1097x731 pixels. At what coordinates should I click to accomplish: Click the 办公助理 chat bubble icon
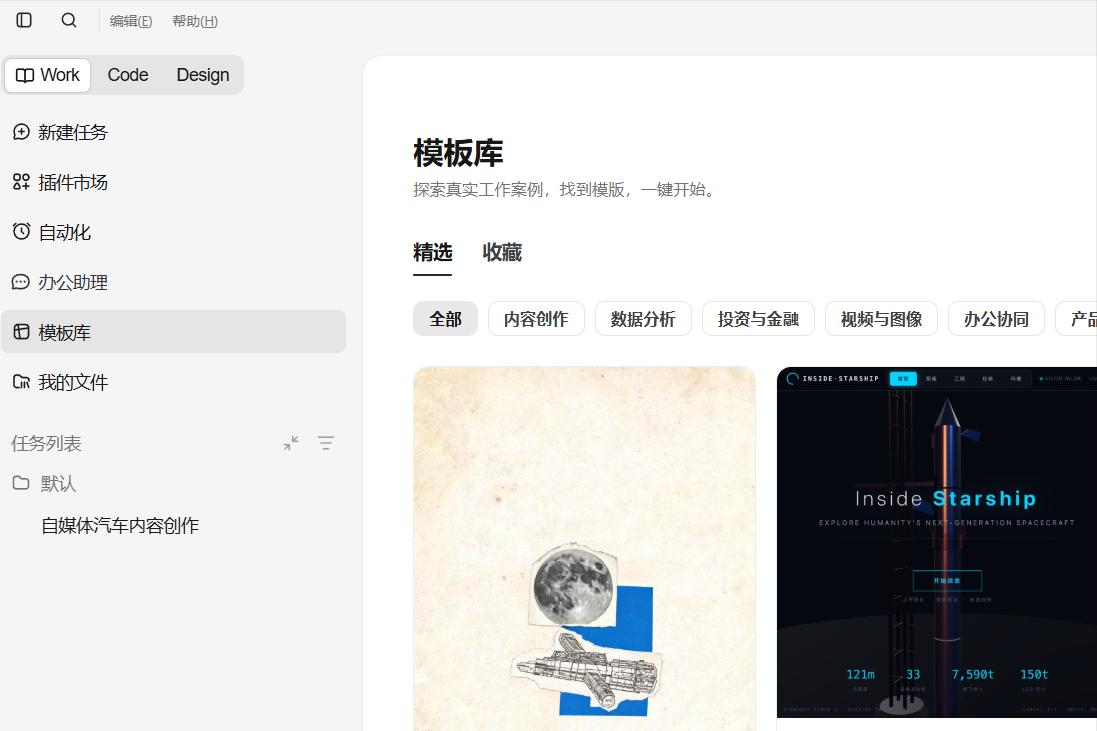(21, 282)
